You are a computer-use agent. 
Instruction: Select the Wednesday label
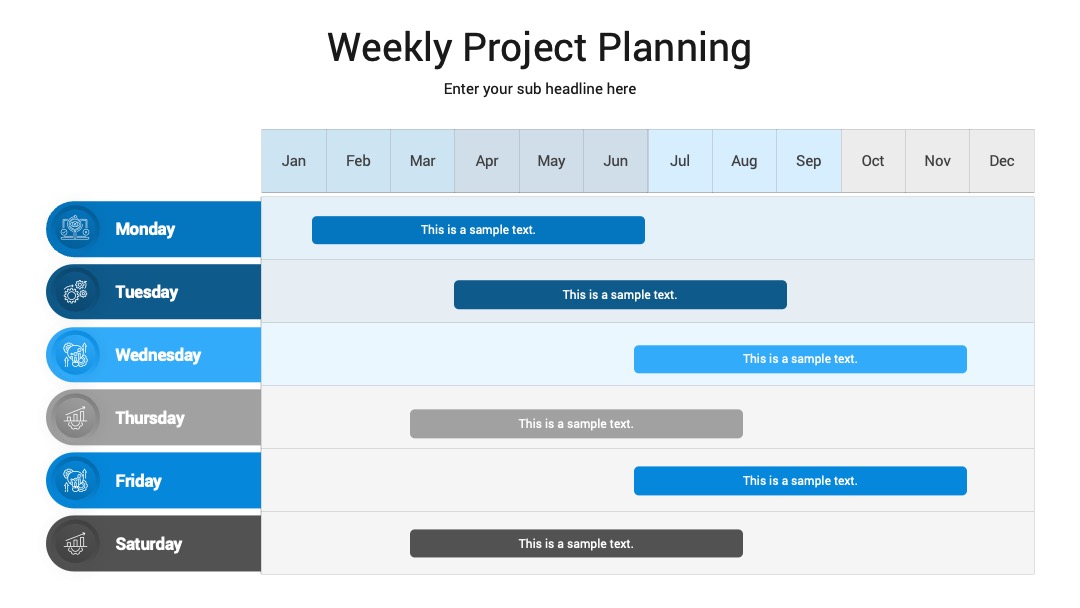(158, 355)
